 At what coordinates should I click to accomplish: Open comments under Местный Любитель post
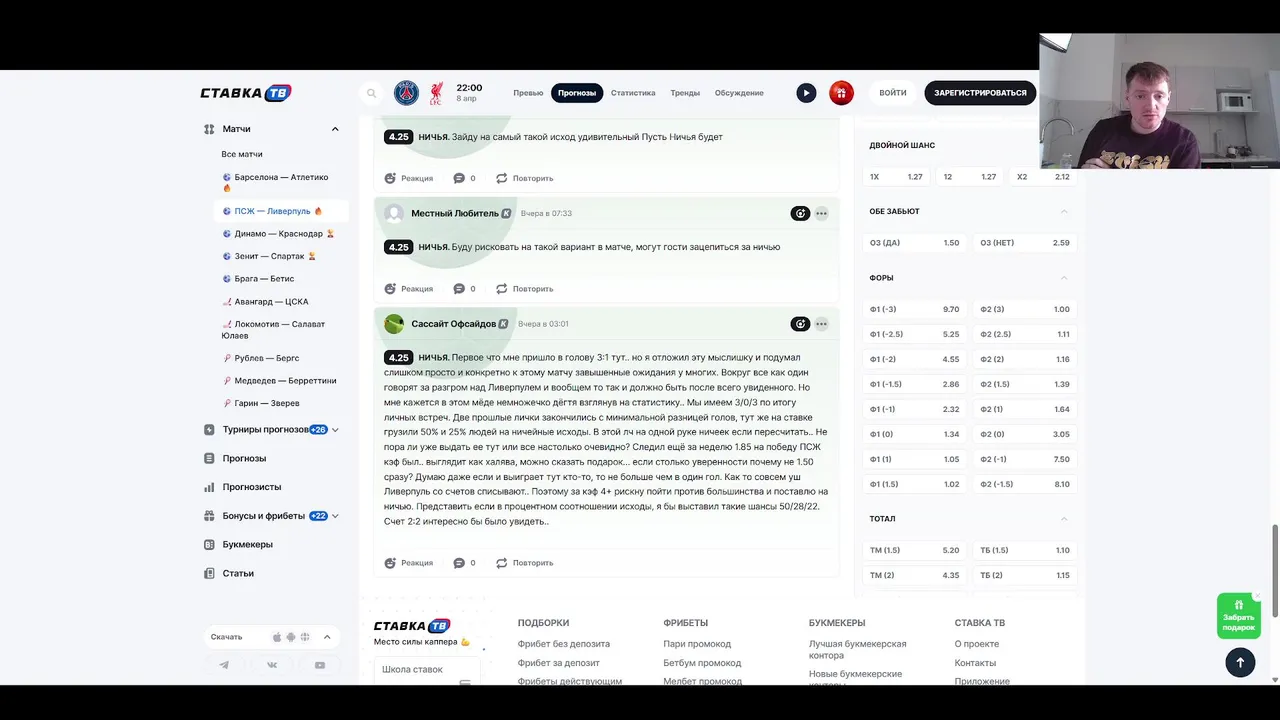click(464, 289)
